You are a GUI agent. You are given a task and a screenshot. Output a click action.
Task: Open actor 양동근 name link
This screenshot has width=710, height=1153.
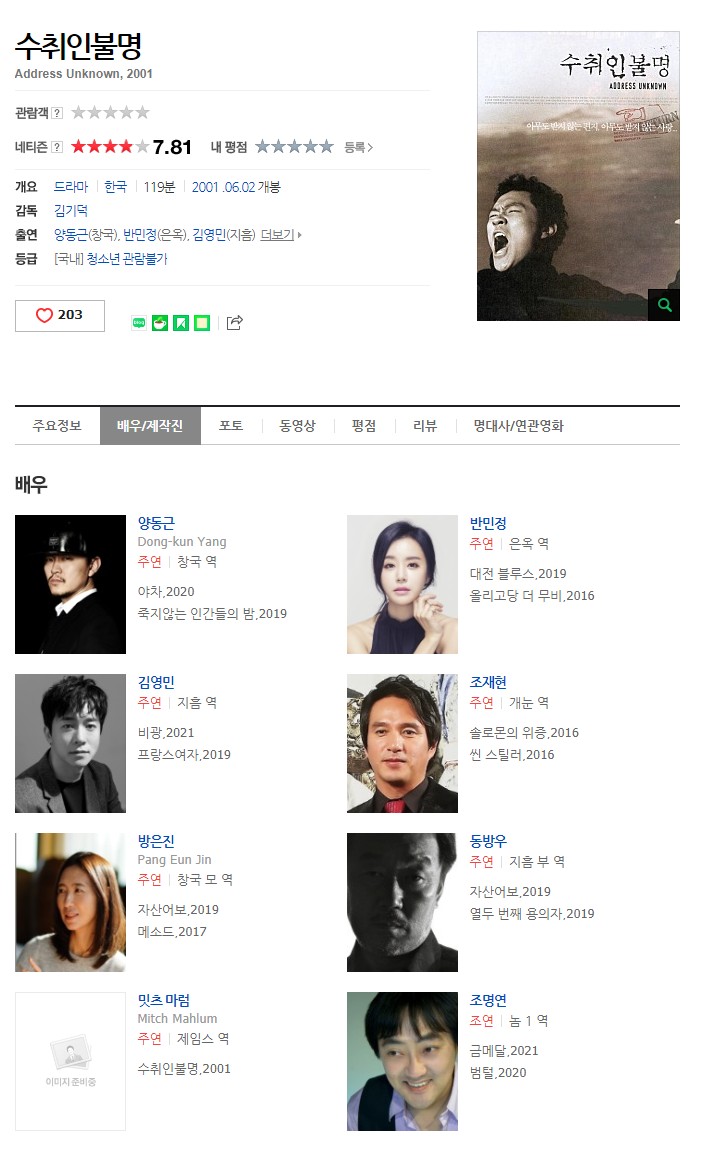[x=156, y=523]
